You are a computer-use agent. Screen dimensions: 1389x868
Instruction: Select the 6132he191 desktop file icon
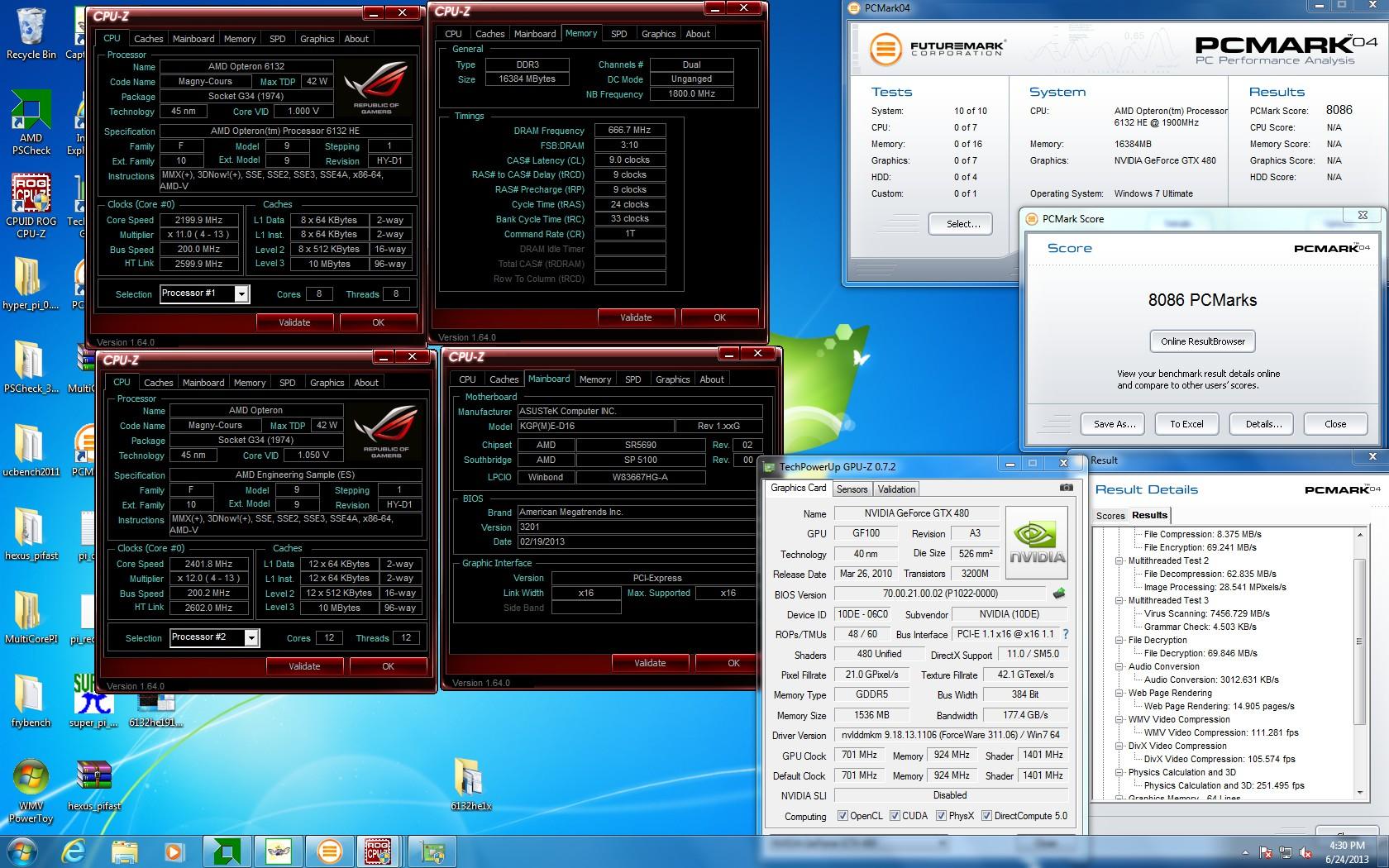155,709
